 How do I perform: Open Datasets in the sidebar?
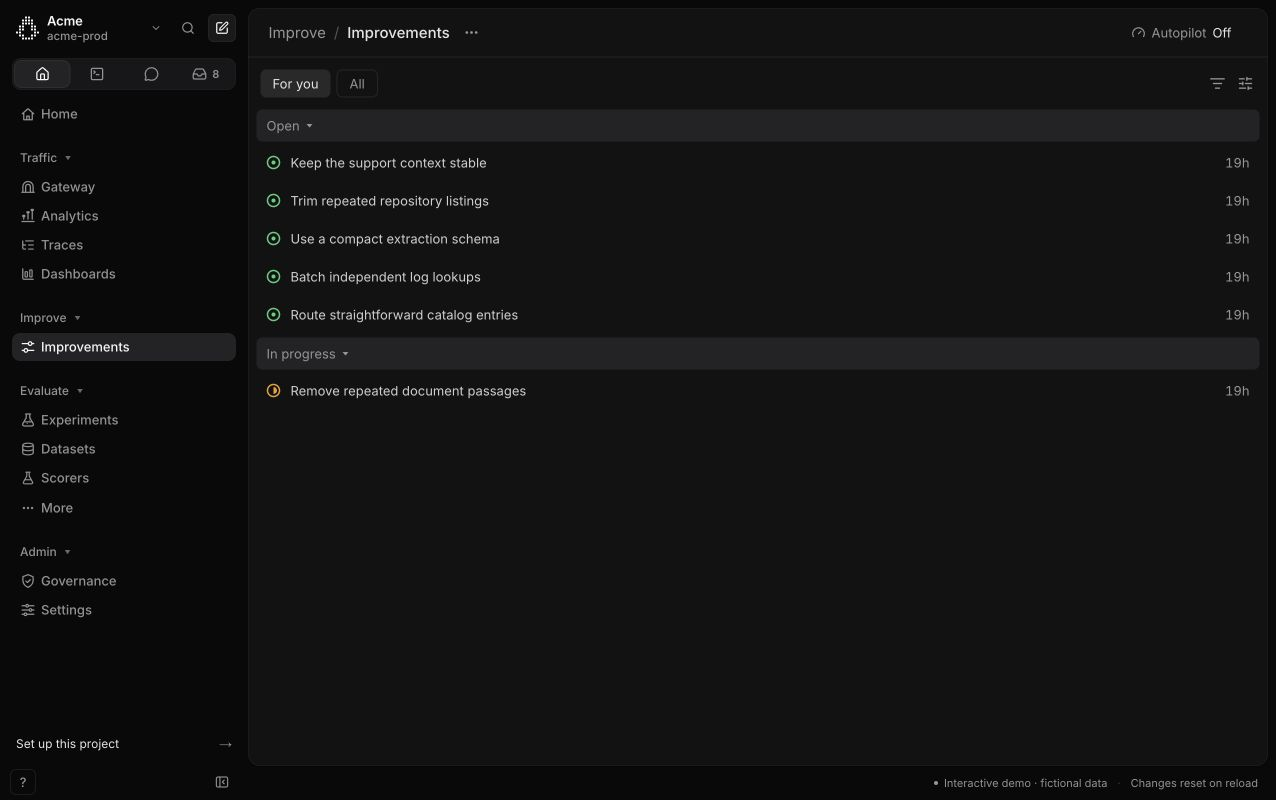[x=124, y=449]
